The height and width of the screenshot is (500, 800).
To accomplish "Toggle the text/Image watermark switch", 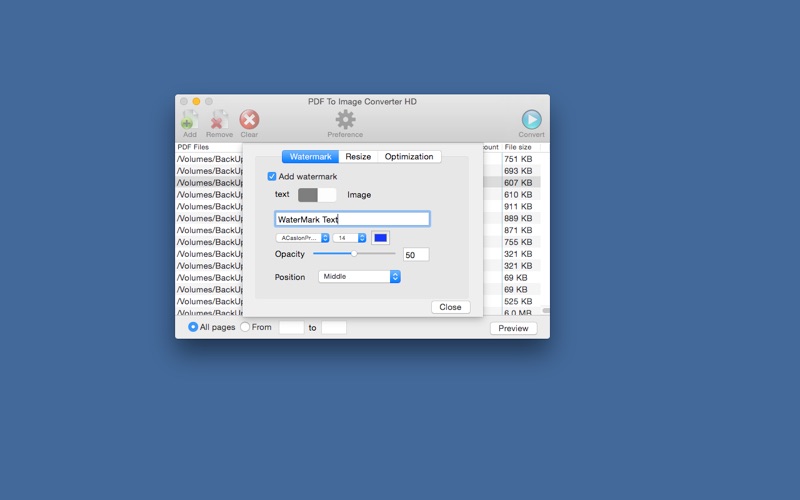I will 317,195.
